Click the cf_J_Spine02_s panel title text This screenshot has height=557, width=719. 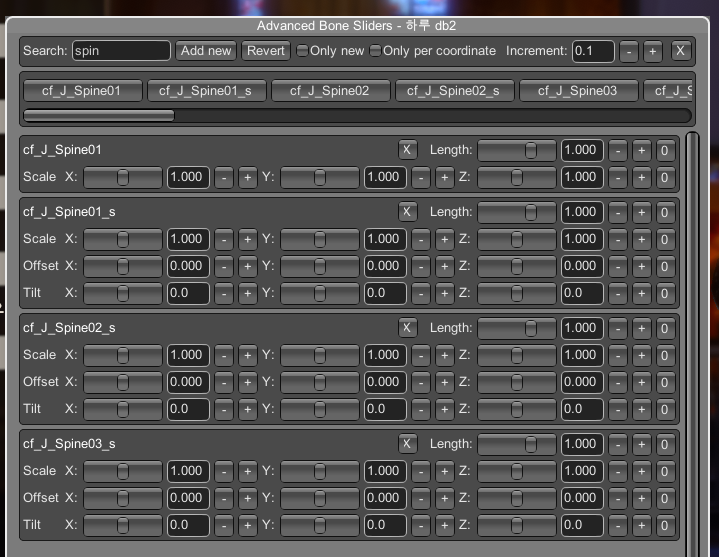(x=69, y=328)
